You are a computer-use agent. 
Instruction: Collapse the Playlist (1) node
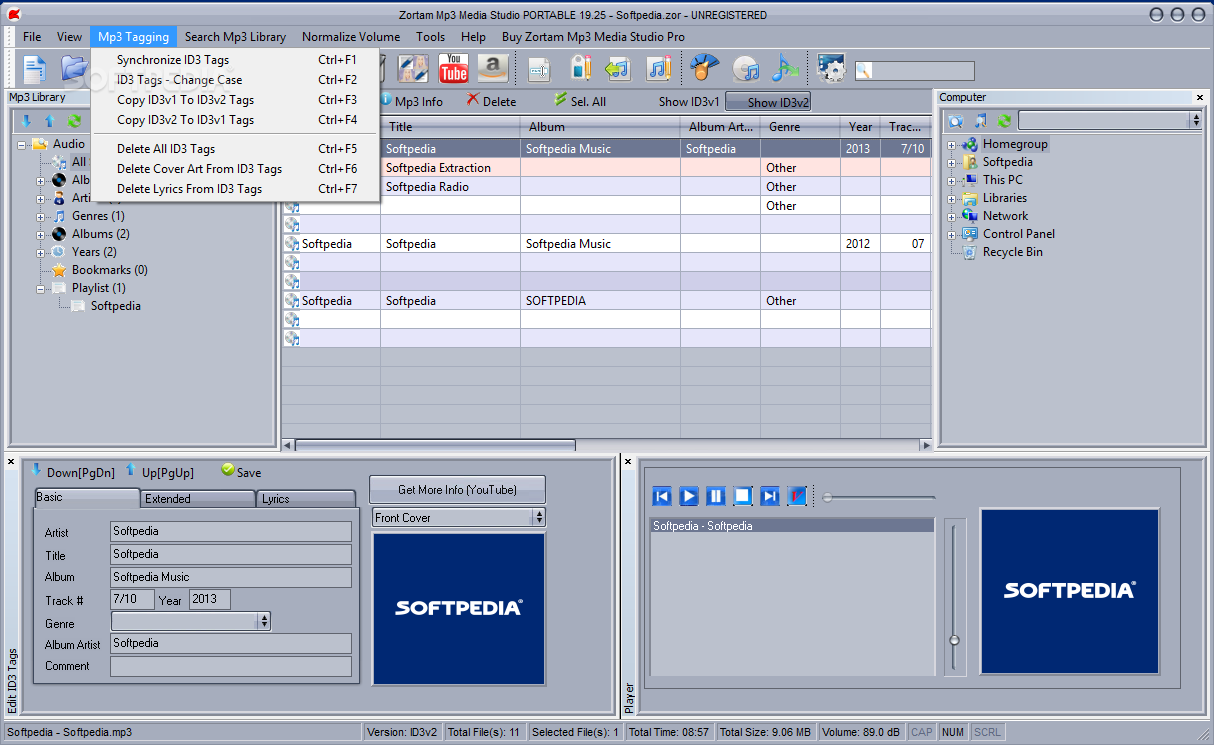(x=41, y=288)
